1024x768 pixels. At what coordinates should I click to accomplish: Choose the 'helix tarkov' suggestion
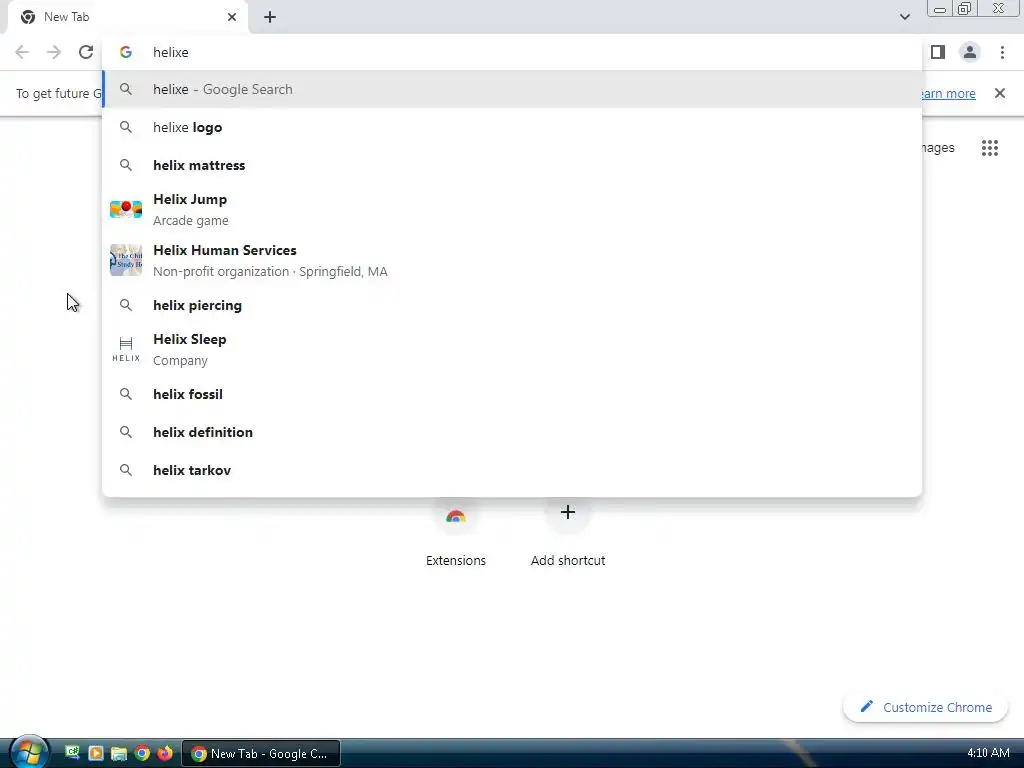pos(512,470)
